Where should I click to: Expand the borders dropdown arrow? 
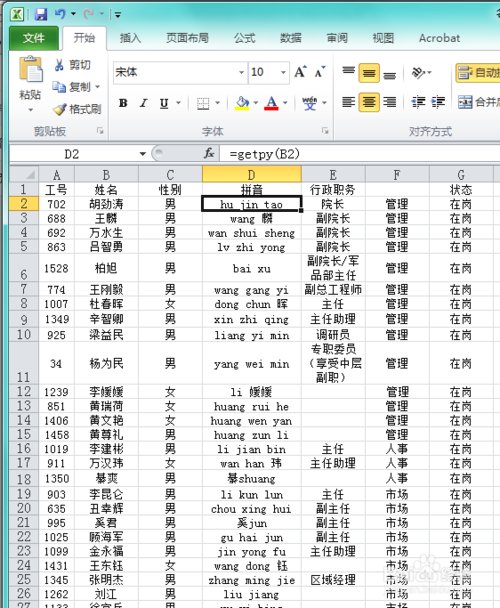pos(218,103)
